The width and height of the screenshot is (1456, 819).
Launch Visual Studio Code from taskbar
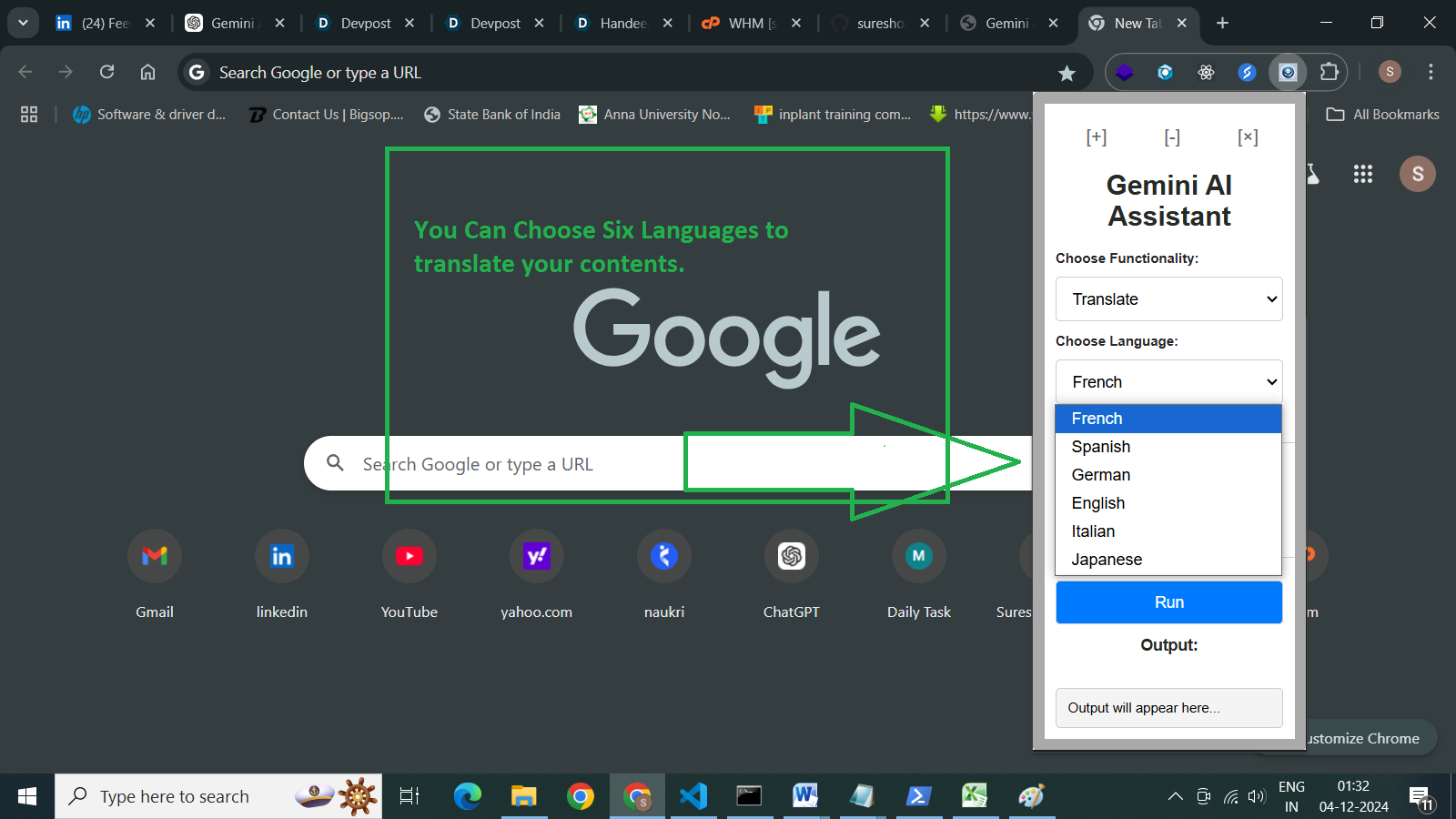(x=693, y=796)
